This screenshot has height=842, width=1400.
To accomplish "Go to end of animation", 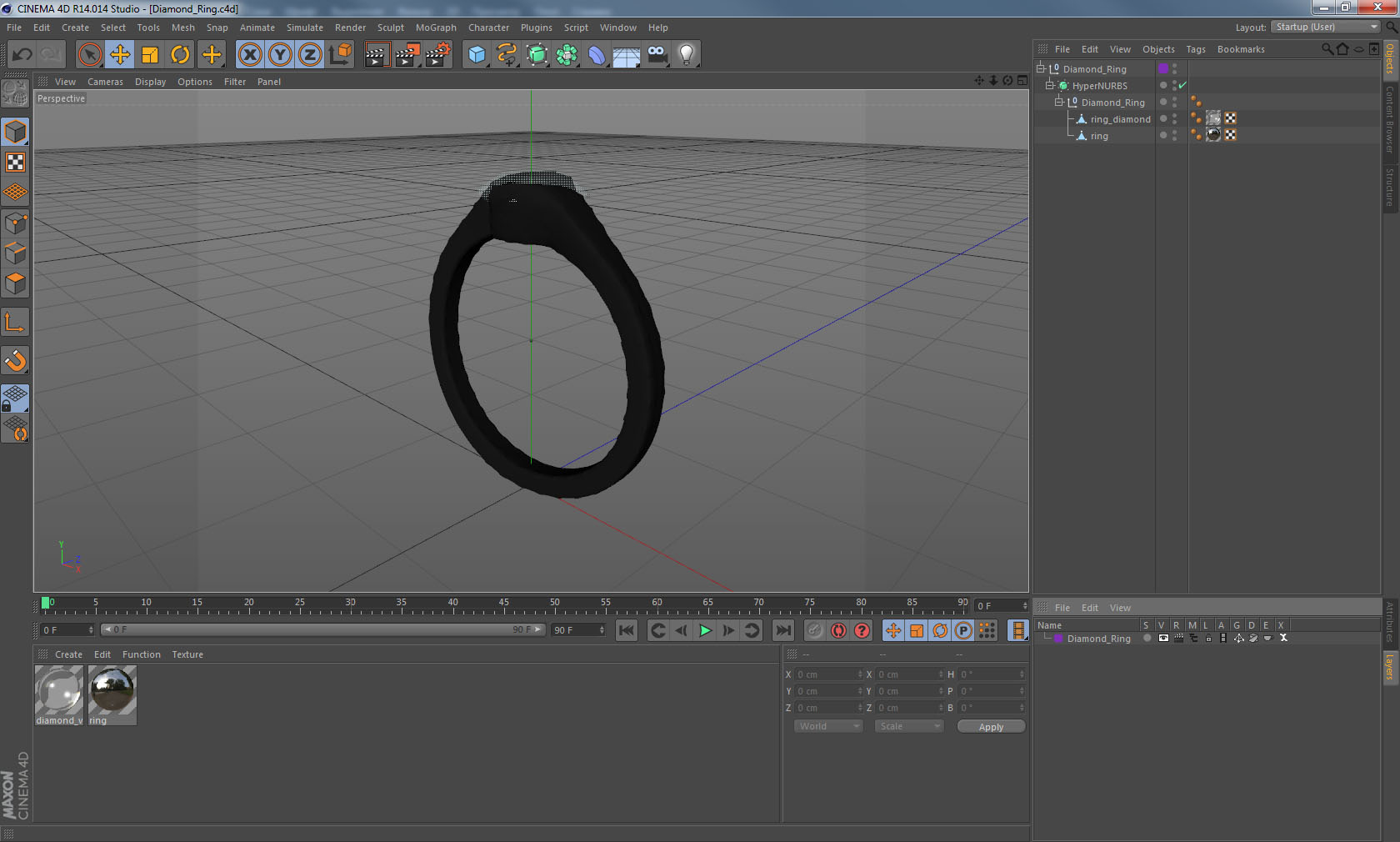I will pyautogui.click(x=783, y=630).
